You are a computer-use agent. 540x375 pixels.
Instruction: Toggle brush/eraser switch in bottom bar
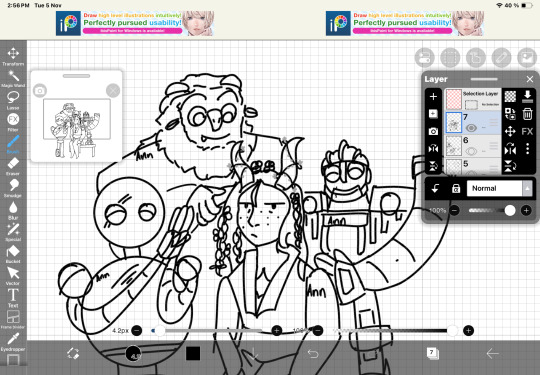click(x=73, y=353)
